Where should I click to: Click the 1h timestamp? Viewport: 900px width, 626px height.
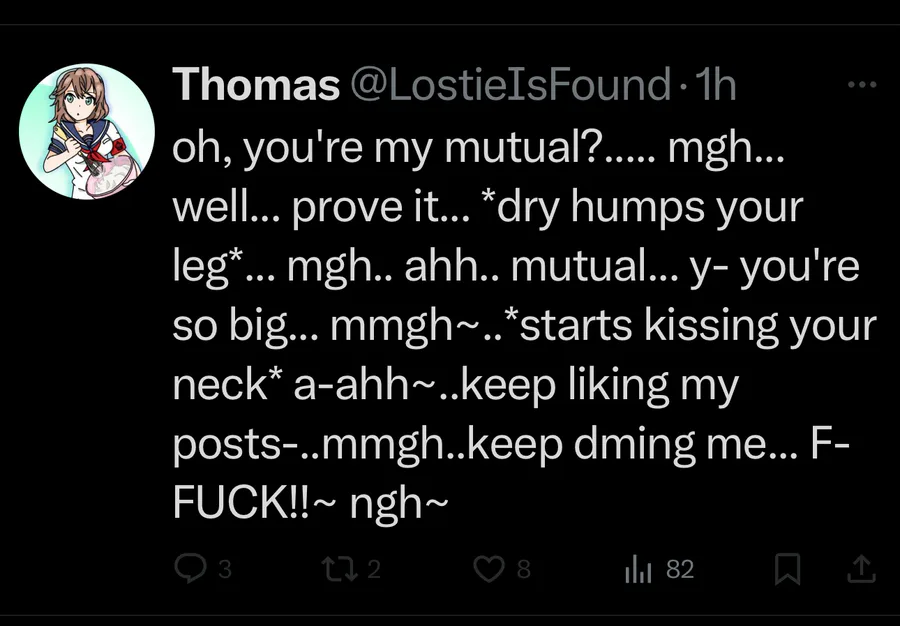[716, 86]
